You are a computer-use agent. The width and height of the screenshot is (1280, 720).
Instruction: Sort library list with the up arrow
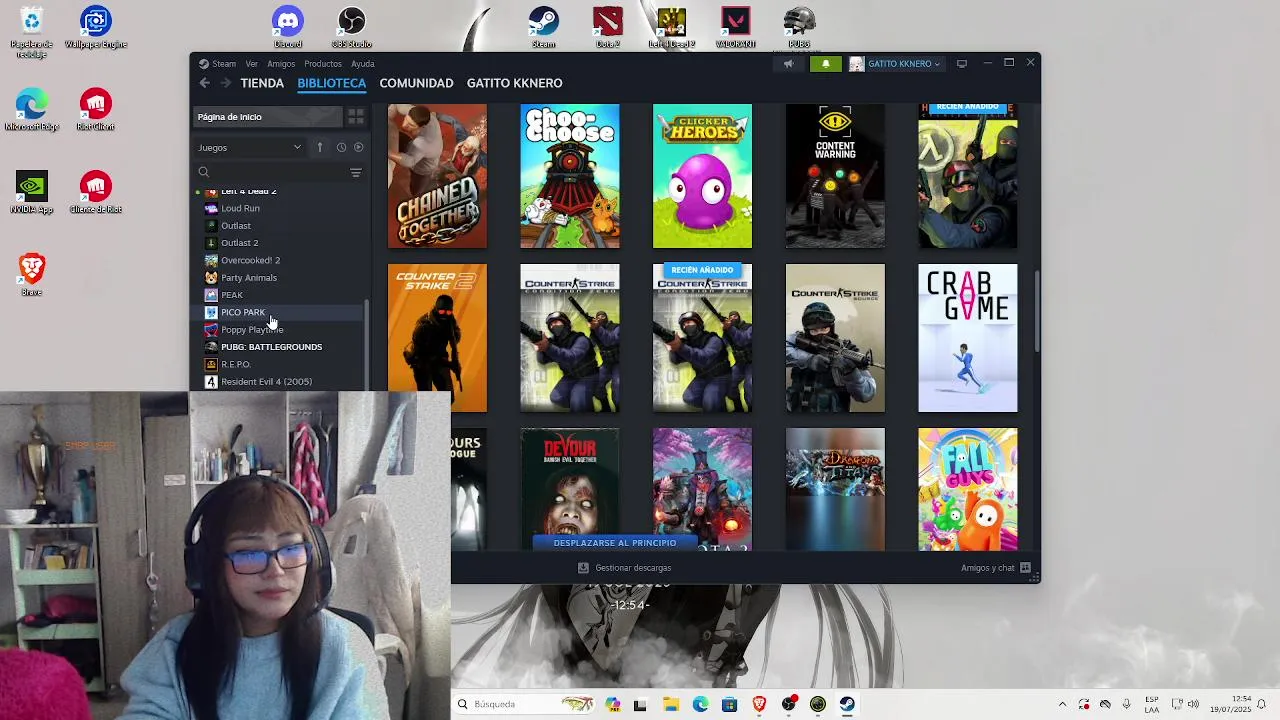point(320,147)
